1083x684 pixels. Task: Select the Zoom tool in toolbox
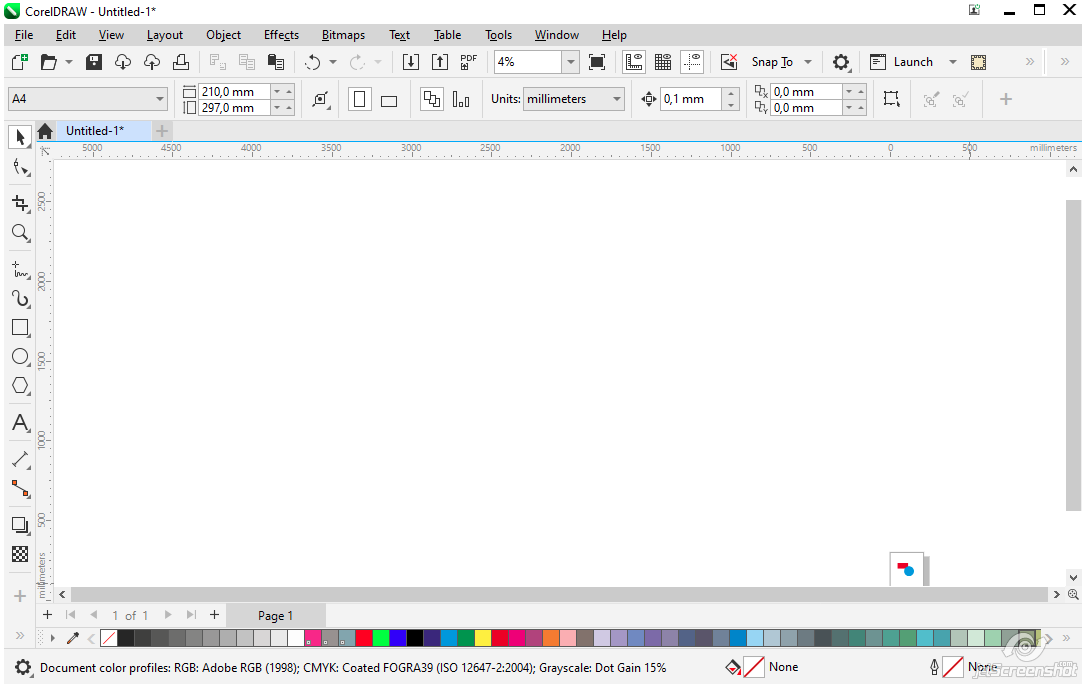(20, 233)
